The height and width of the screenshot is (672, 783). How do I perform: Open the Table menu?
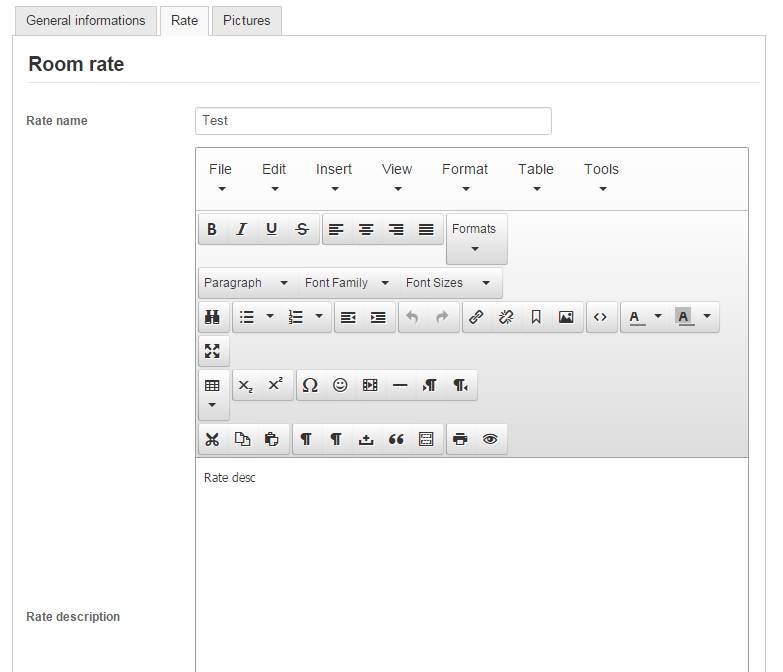tap(536, 177)
